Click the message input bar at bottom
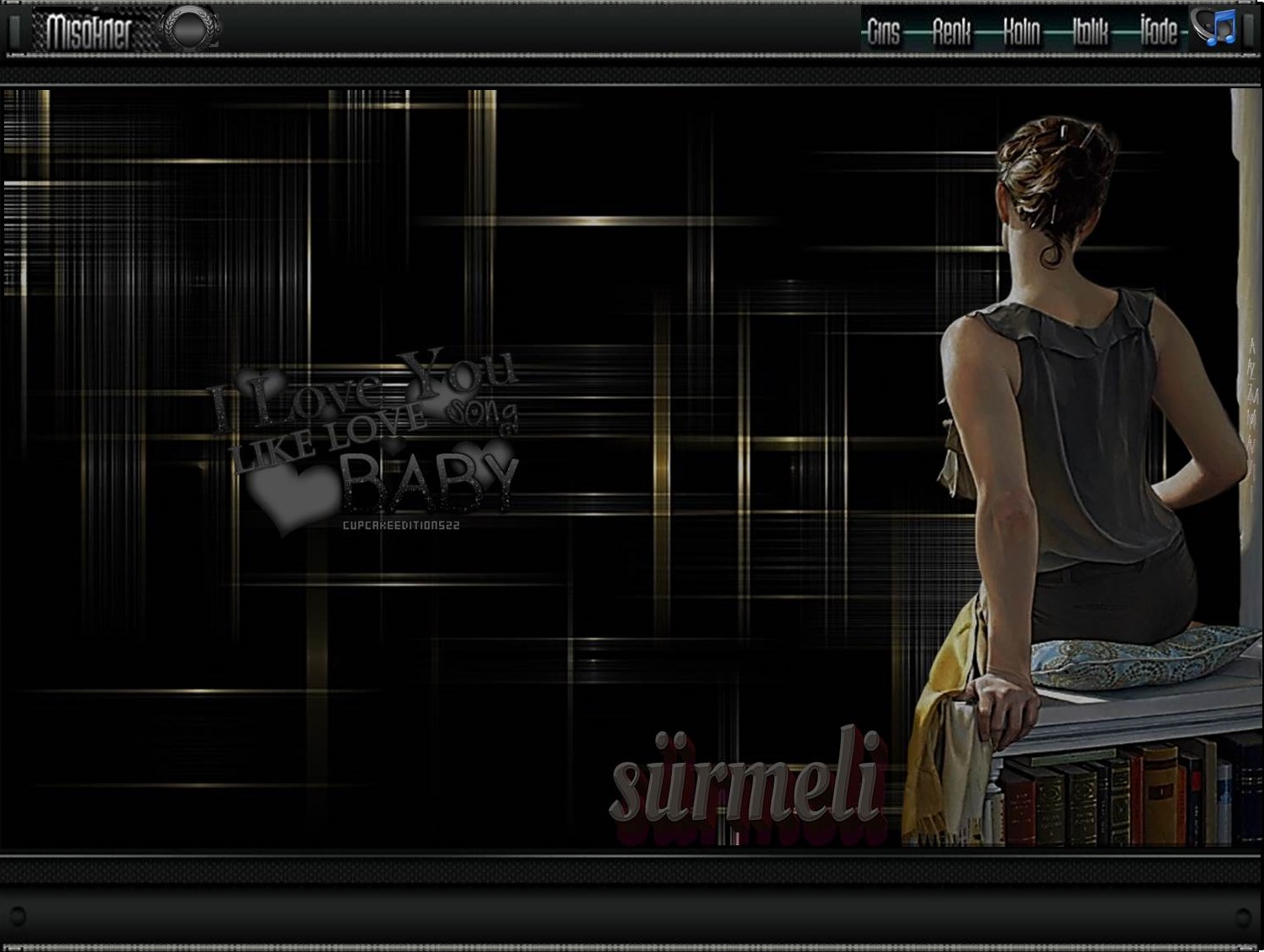The height and width of the screenshot is (952, 1264). (x=631, y=915)
